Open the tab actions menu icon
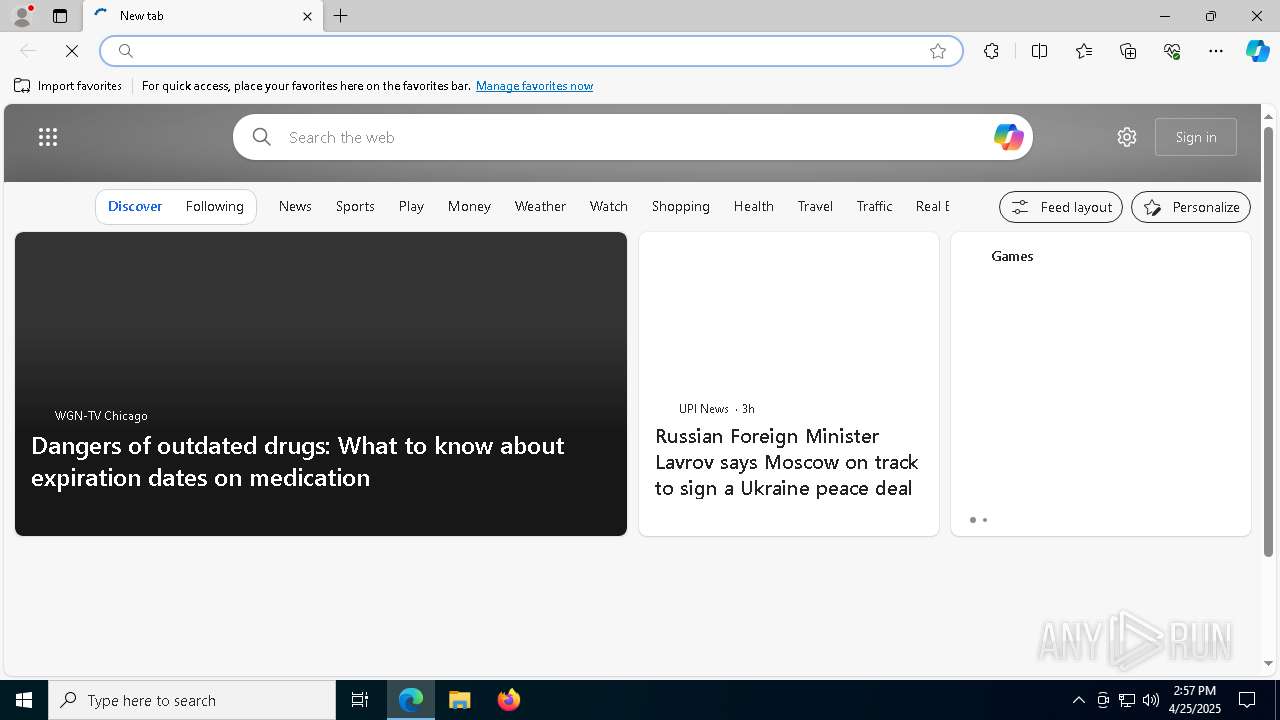Screen dimensions: 1280x720 pos(60,16)
